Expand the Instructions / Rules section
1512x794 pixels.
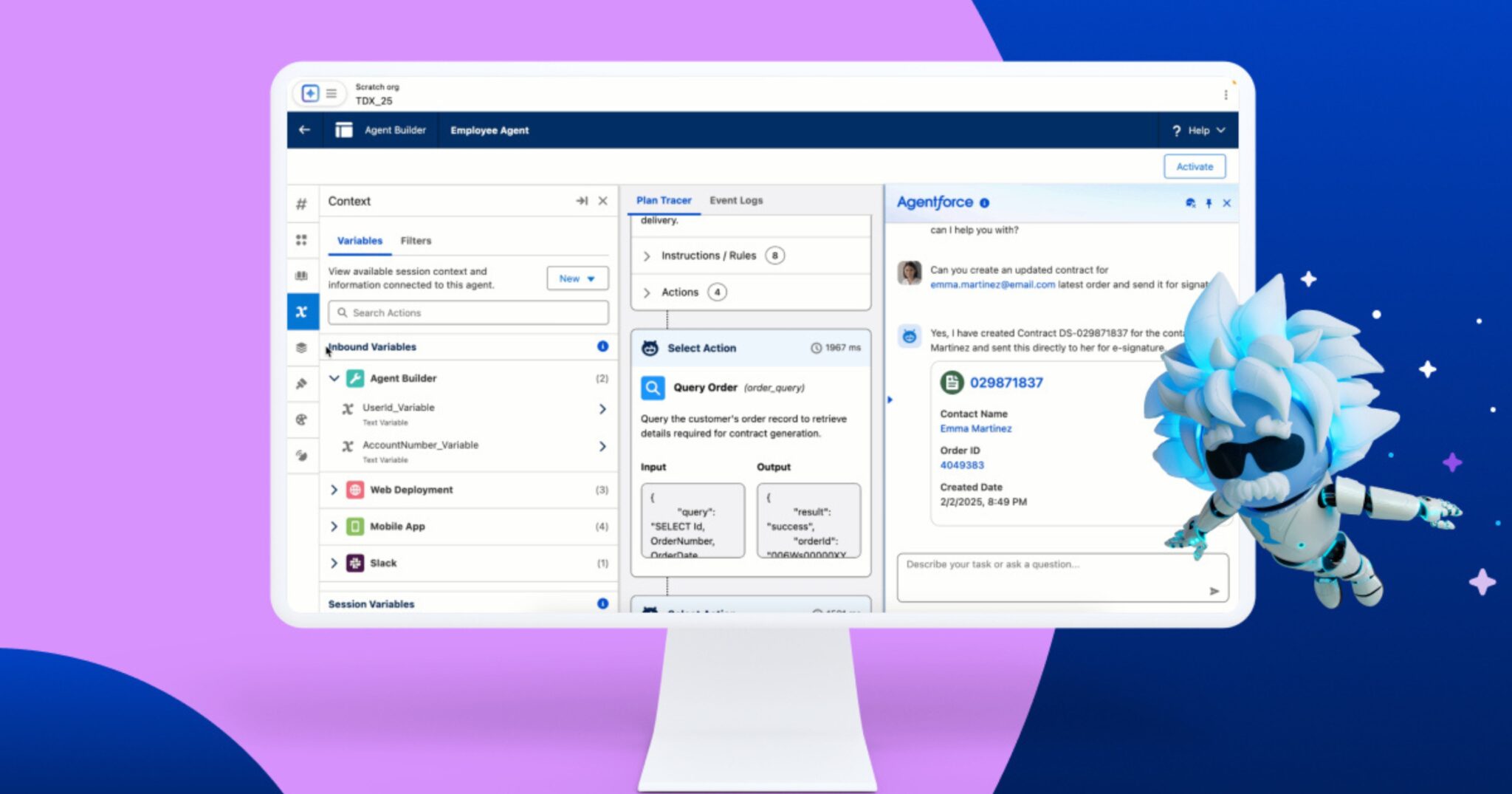[647, 256]
